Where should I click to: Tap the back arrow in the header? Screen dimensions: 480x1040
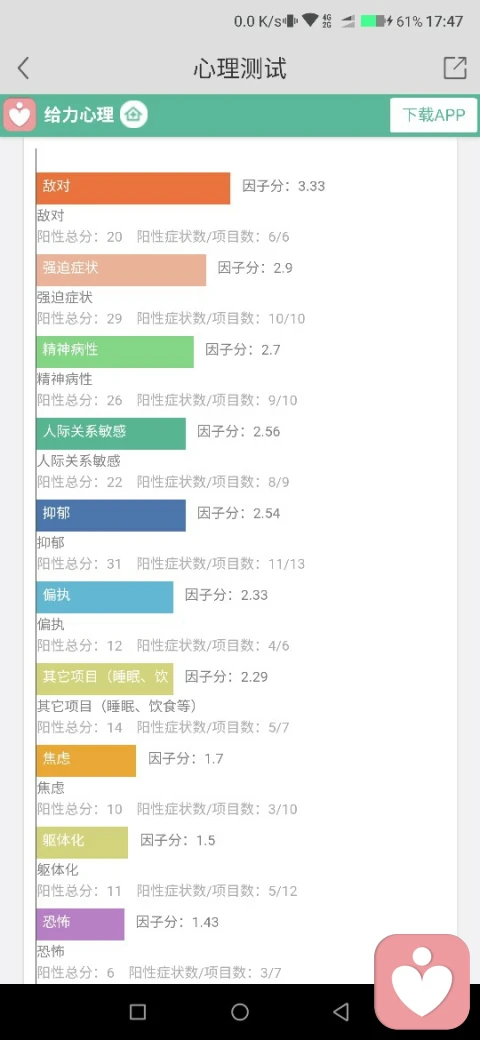pyautogui.click(x=23, y=68)
